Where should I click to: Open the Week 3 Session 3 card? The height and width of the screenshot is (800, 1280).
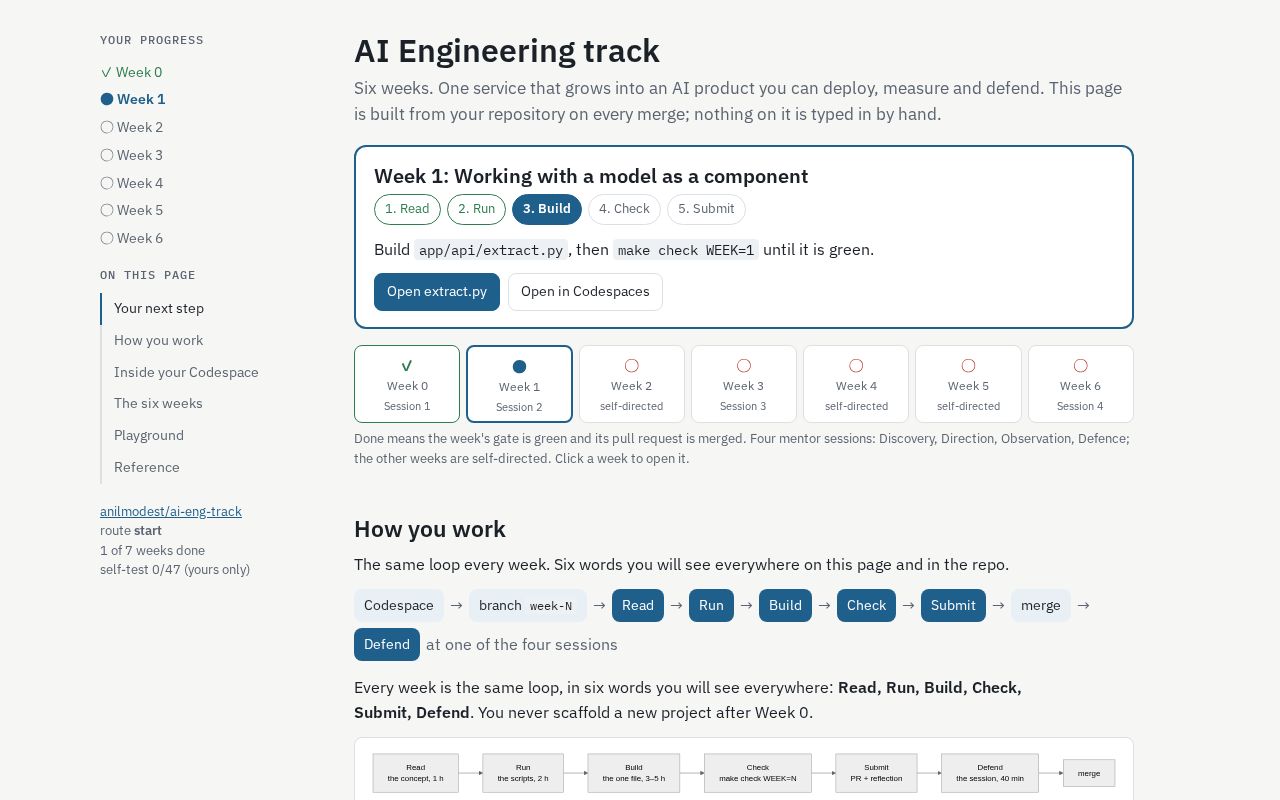[744, 384]
